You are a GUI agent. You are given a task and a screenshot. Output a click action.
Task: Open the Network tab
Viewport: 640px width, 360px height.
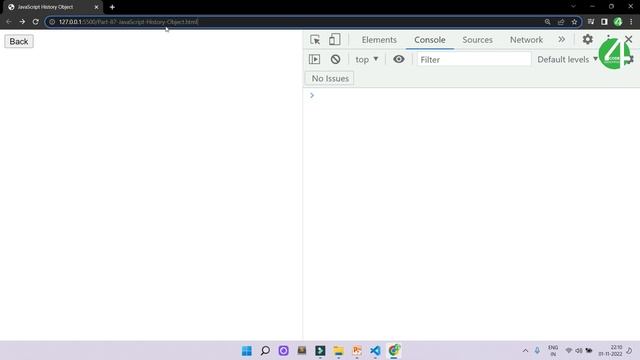526,40
